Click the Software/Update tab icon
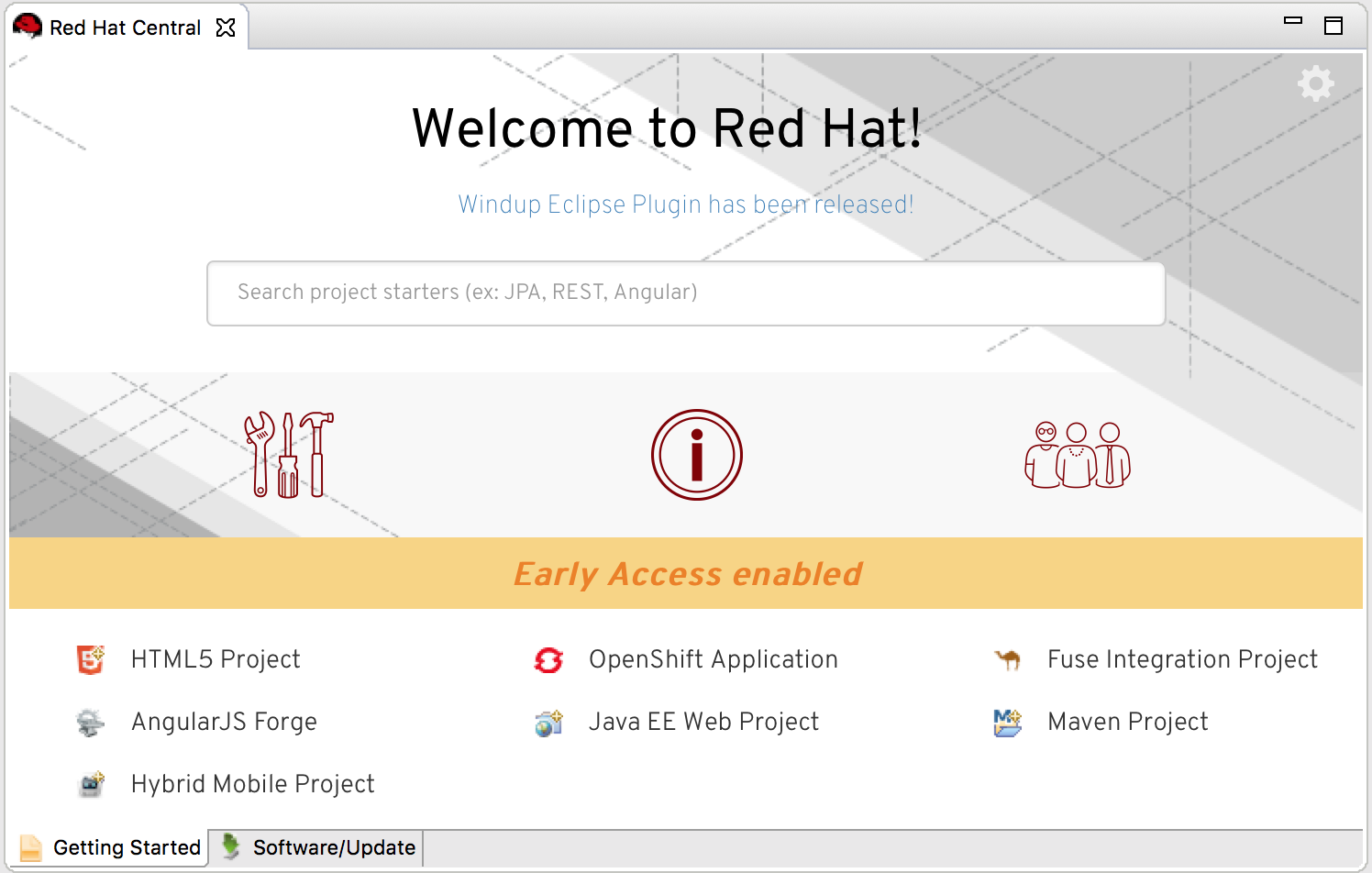The height and width of the screenshot is (873, 1372). [231, 846]
